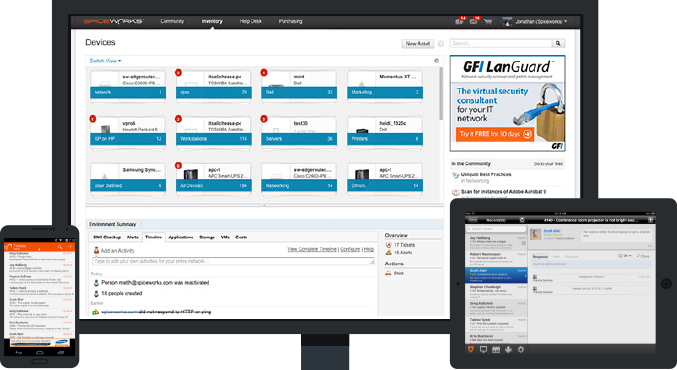Open the Help Desk menu
Image resolution: width=677 pixels, height=370 pixels.
tap(251, 21)
